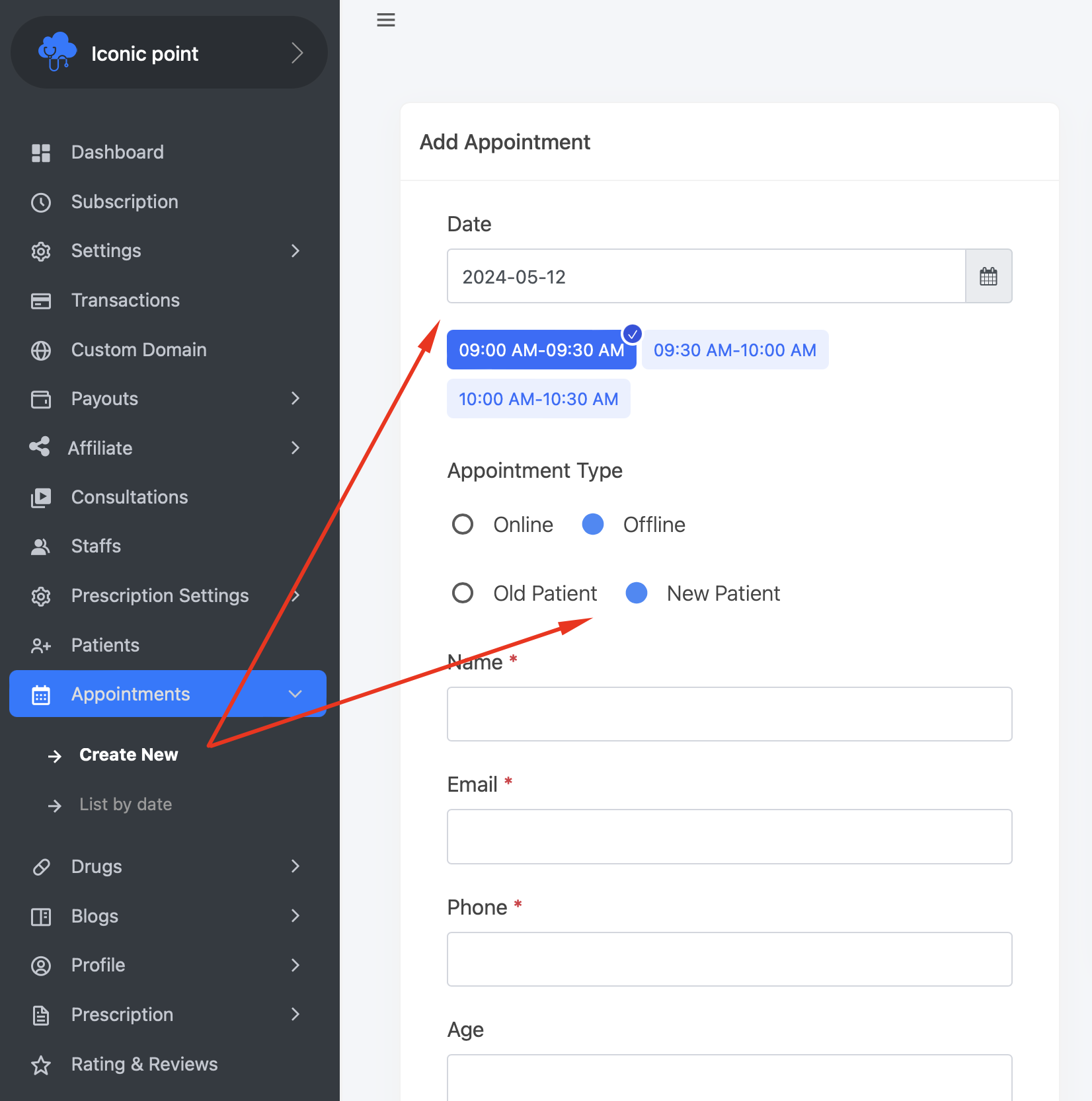The image size is (1092, 1101).
Task: Click the Date input field
Action: point(706,276)
